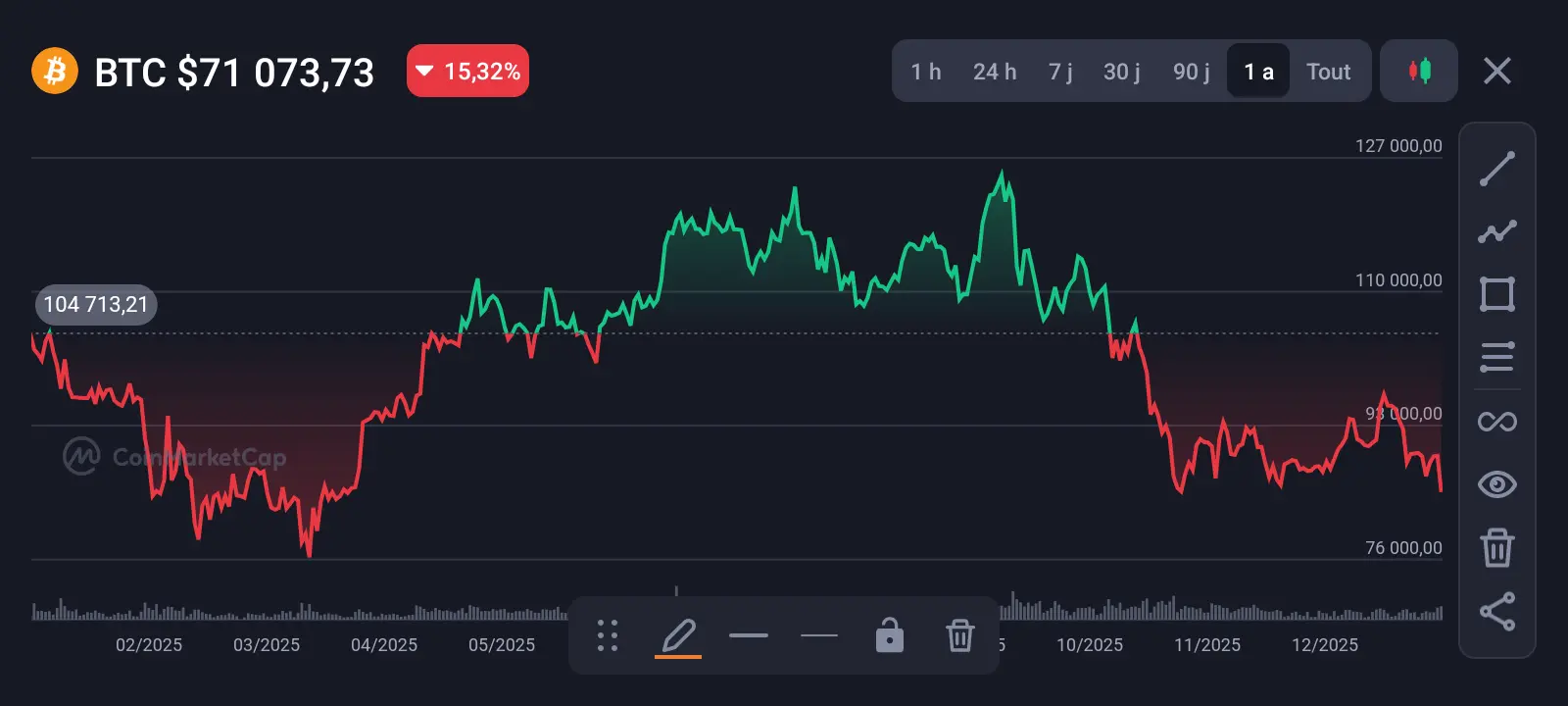Open the pencil stroke color option
Viewport: 1568px width, 706px height.
point(678,636)
